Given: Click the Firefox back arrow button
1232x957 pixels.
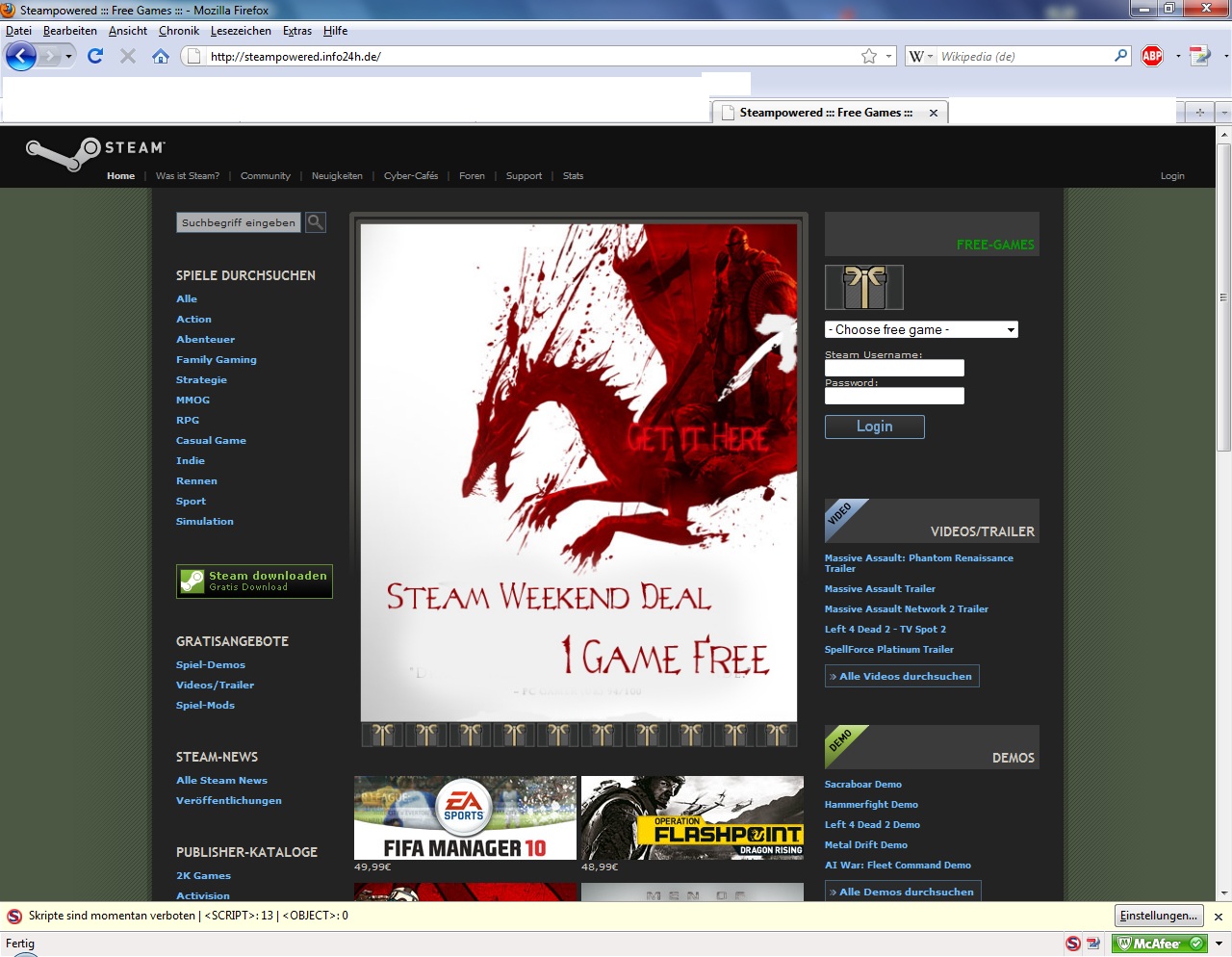Looking at the screenshot, I should pyautogui.click(x=21, y=56).
